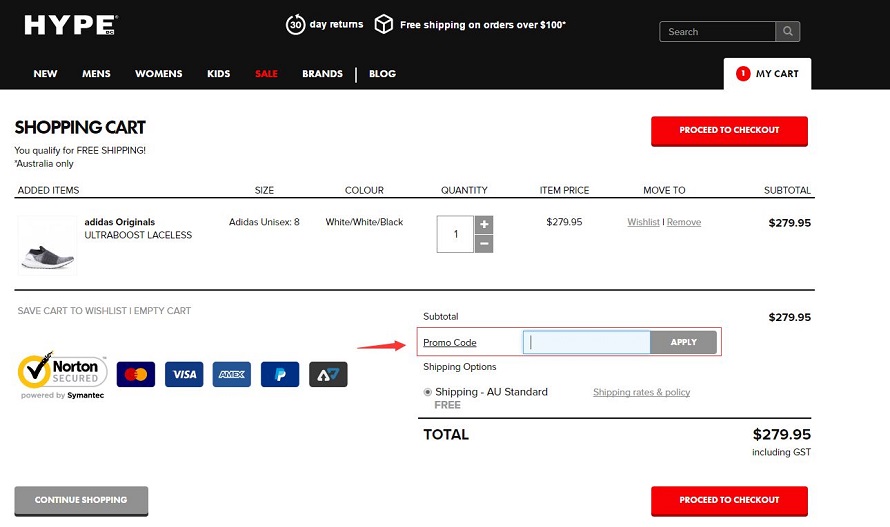
Task: Click 30 day returns text
Action: (336, 24)
